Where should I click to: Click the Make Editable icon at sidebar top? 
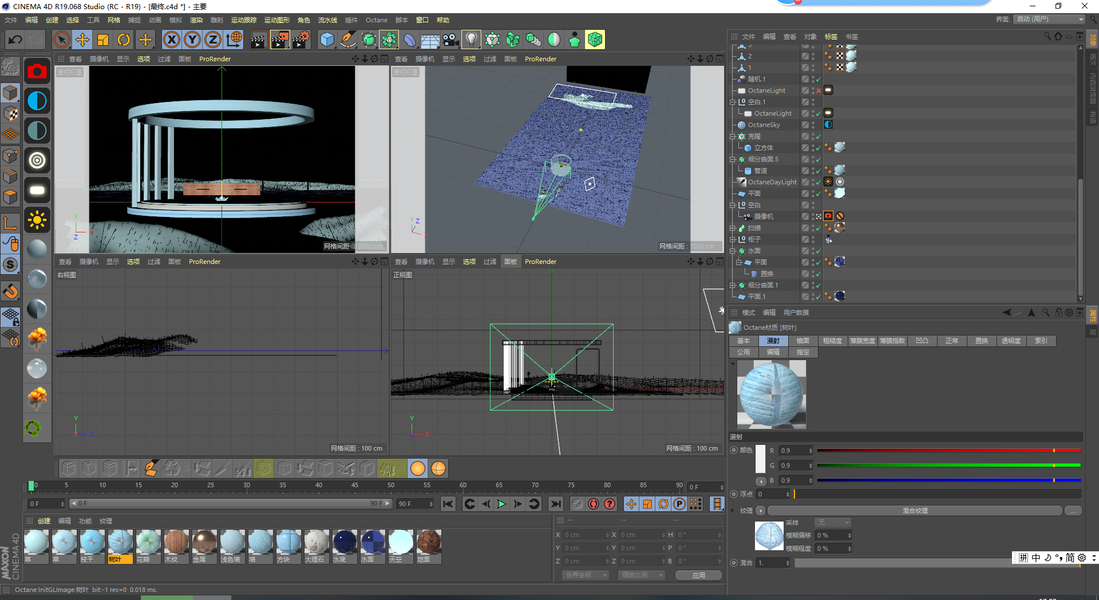click(x=11, y=67)
